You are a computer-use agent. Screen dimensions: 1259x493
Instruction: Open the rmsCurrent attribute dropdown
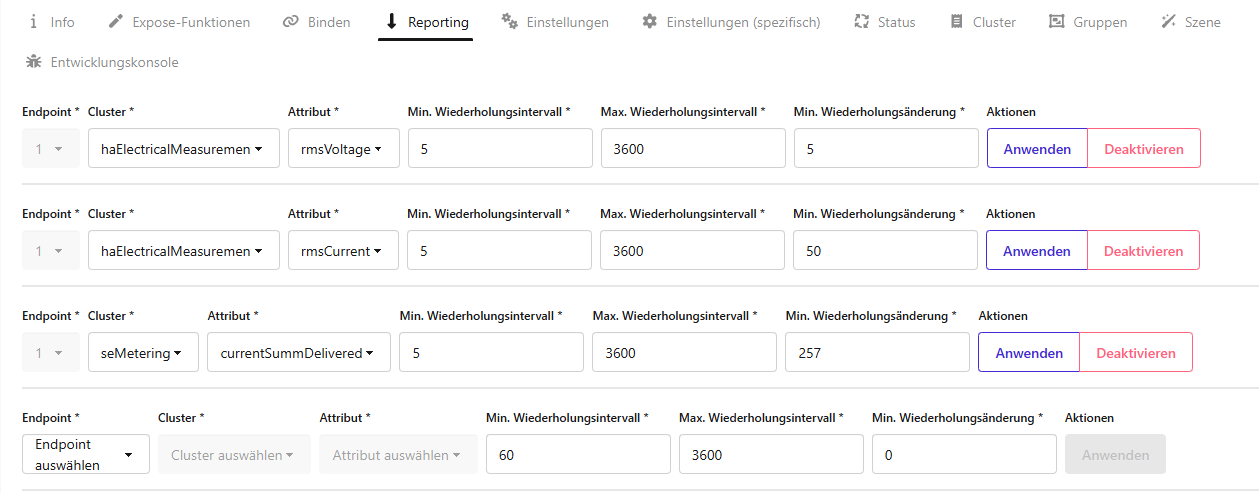coord(343,251)
